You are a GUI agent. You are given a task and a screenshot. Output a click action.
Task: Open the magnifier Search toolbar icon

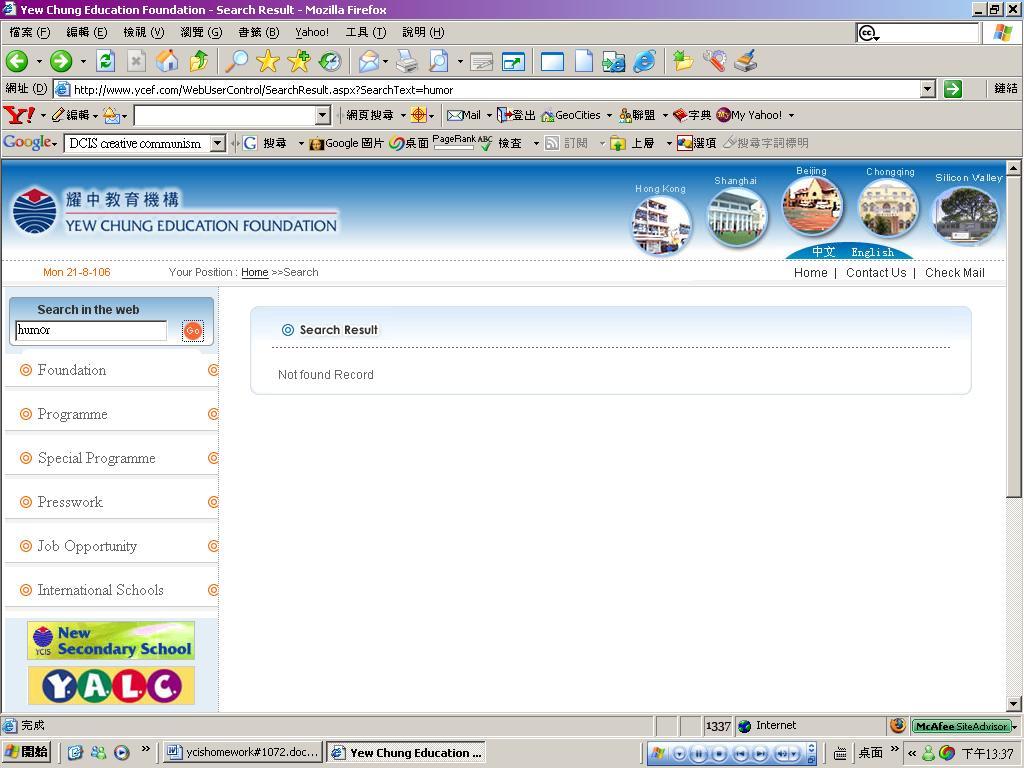pos(236,61)
